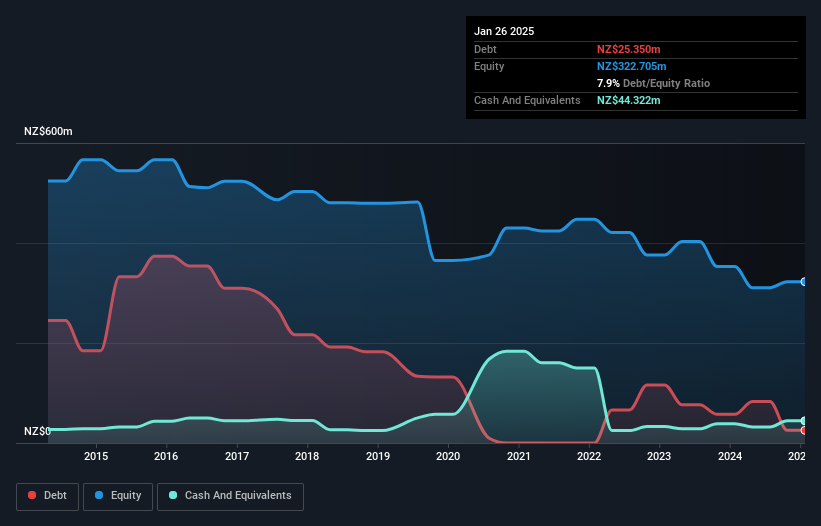This screenshot has width=821, height=526.
Task: Click the red dot in Debt legend
Action: point(33,496)
